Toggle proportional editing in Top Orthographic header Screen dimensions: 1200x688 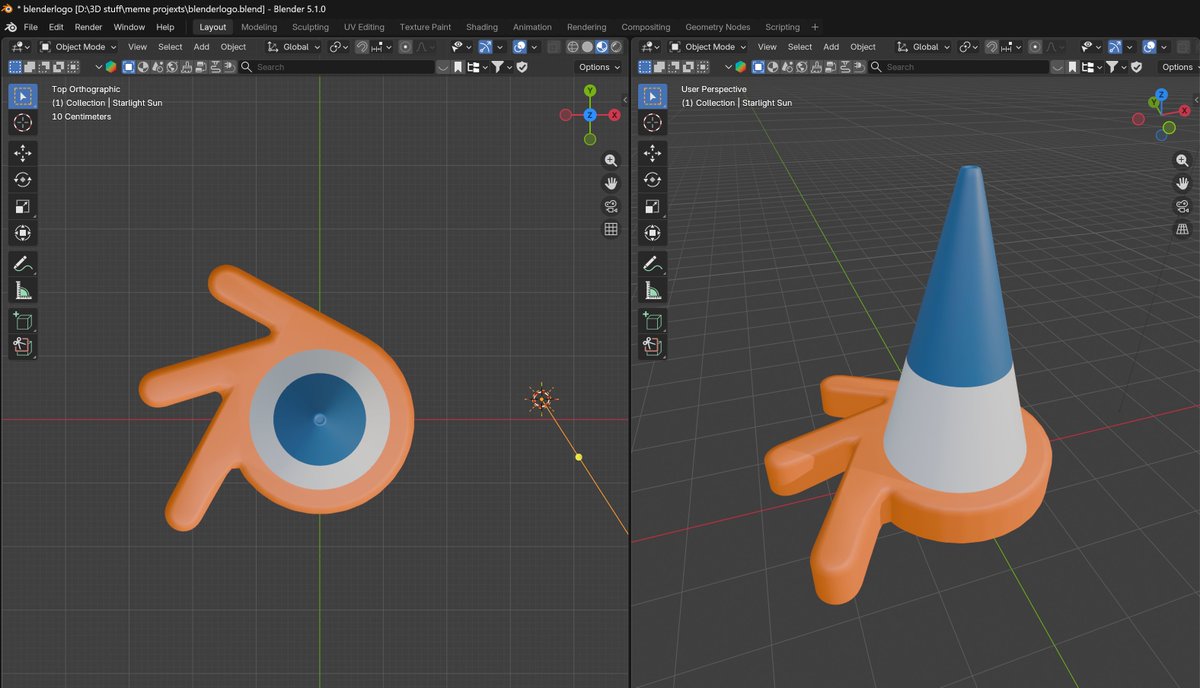405,47
